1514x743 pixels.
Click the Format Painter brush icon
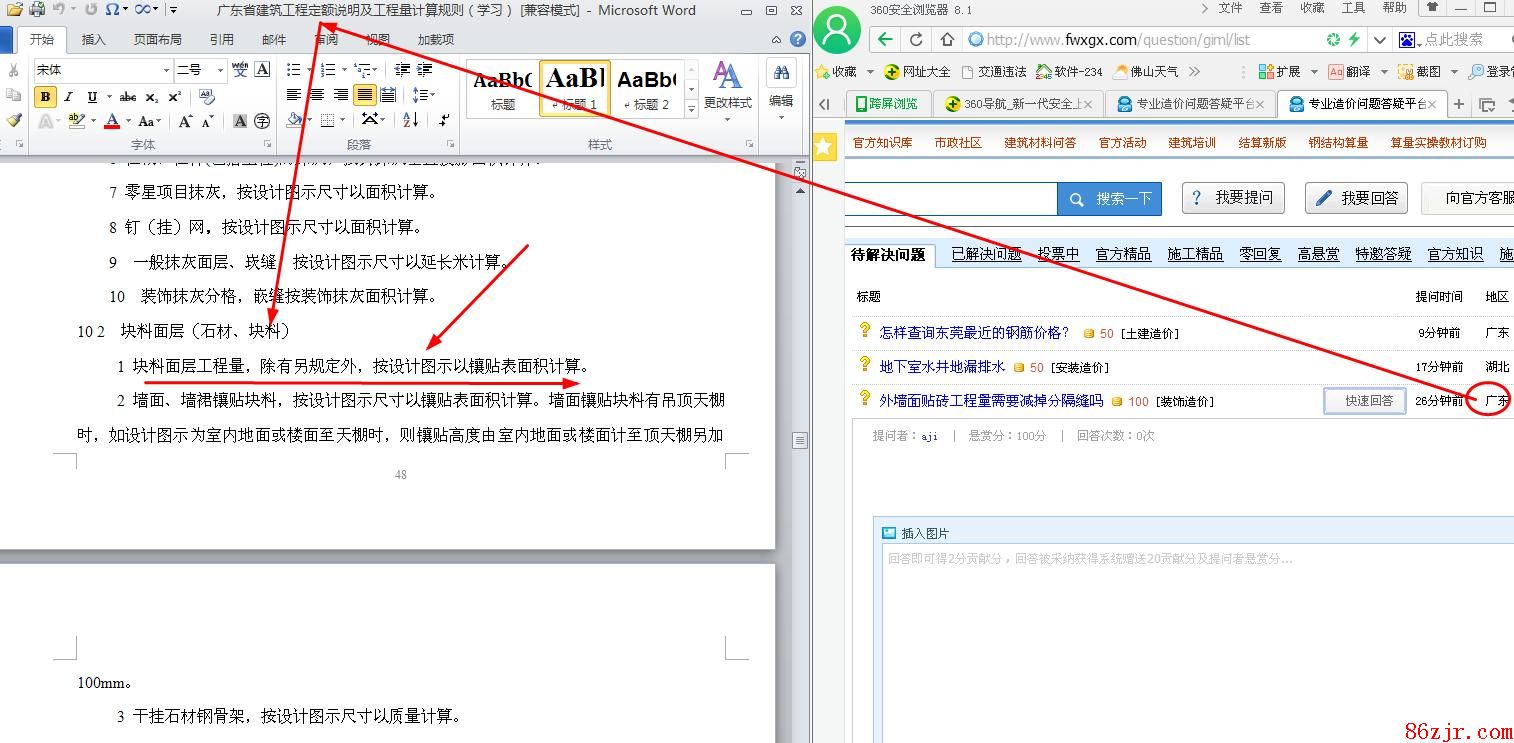(14, 120)
